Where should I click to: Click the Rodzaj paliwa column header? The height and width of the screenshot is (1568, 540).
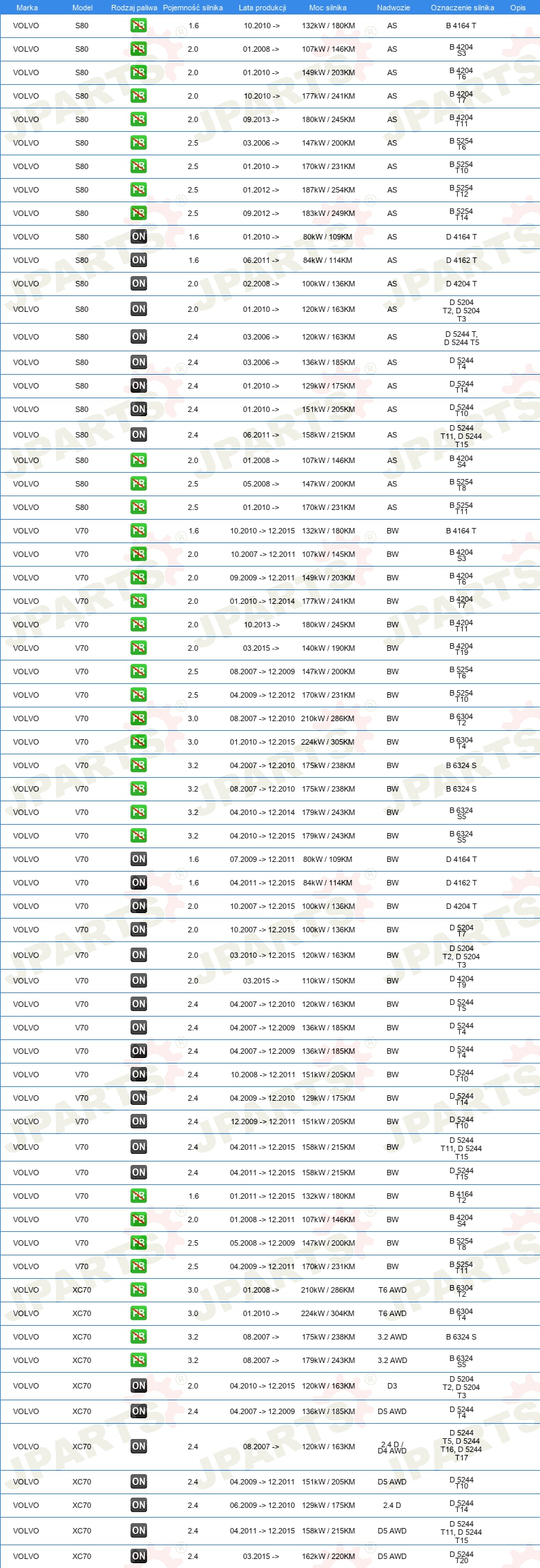(x=134, y=8)
